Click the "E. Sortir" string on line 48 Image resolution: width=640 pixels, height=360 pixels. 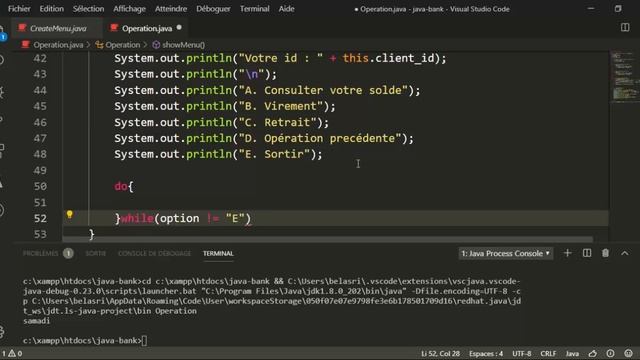tap(274, 154)
